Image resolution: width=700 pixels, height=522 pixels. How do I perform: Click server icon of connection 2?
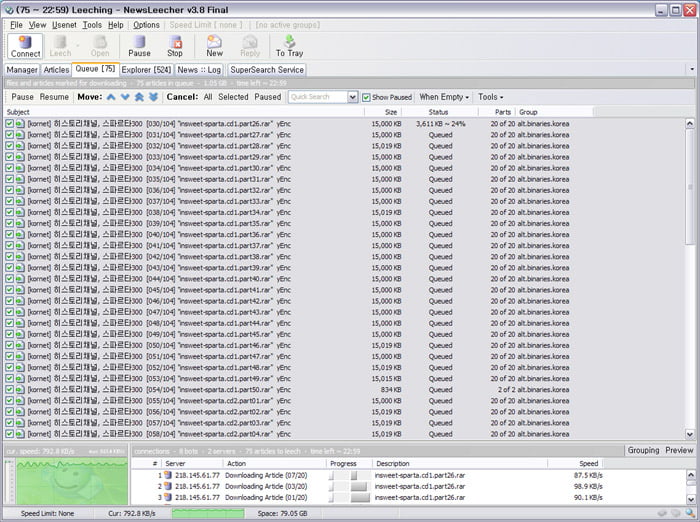pos(168,486)
